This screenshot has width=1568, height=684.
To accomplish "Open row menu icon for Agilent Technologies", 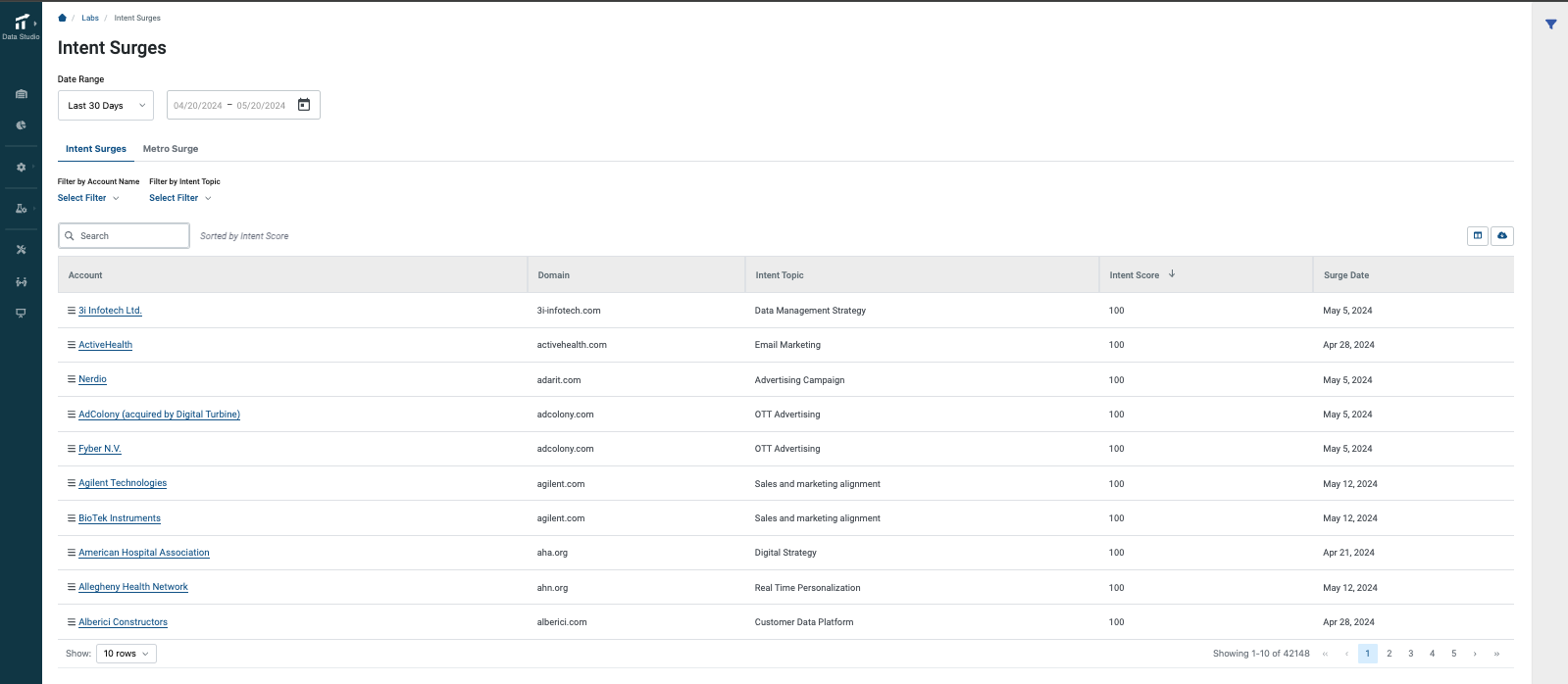I will [x=72, y=483].
